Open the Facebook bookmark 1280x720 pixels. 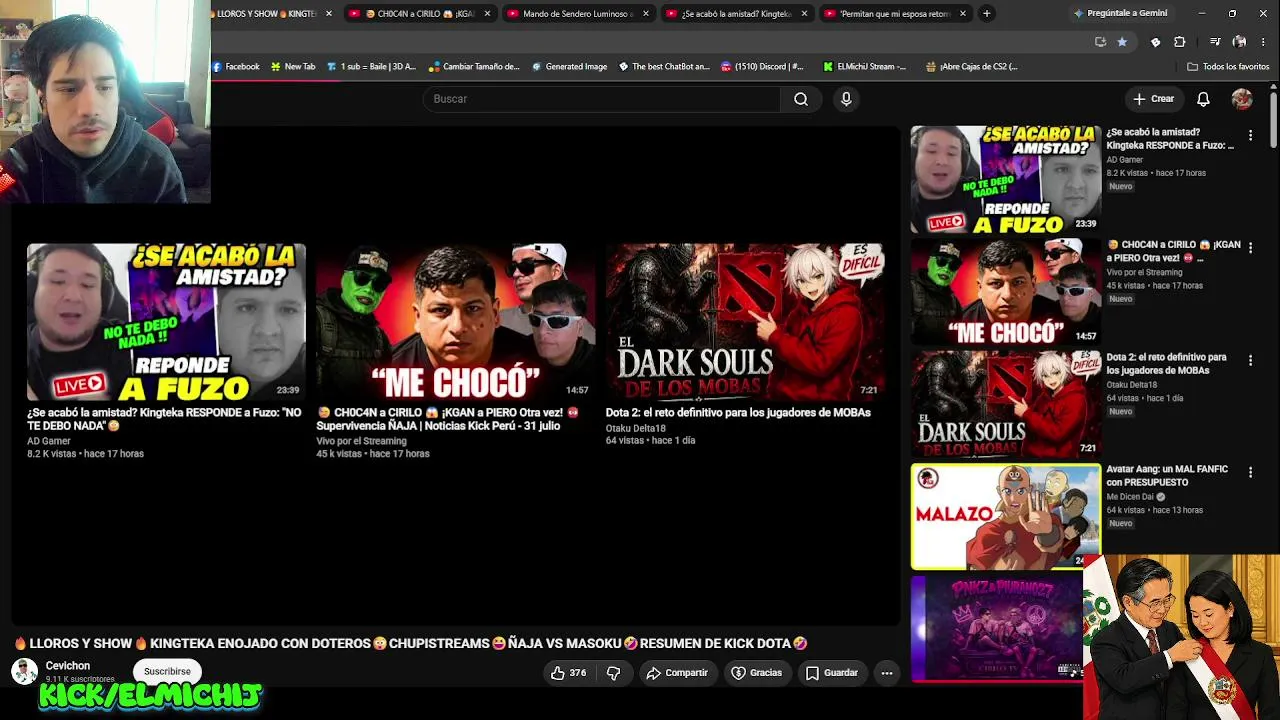[x=236, y=67]
